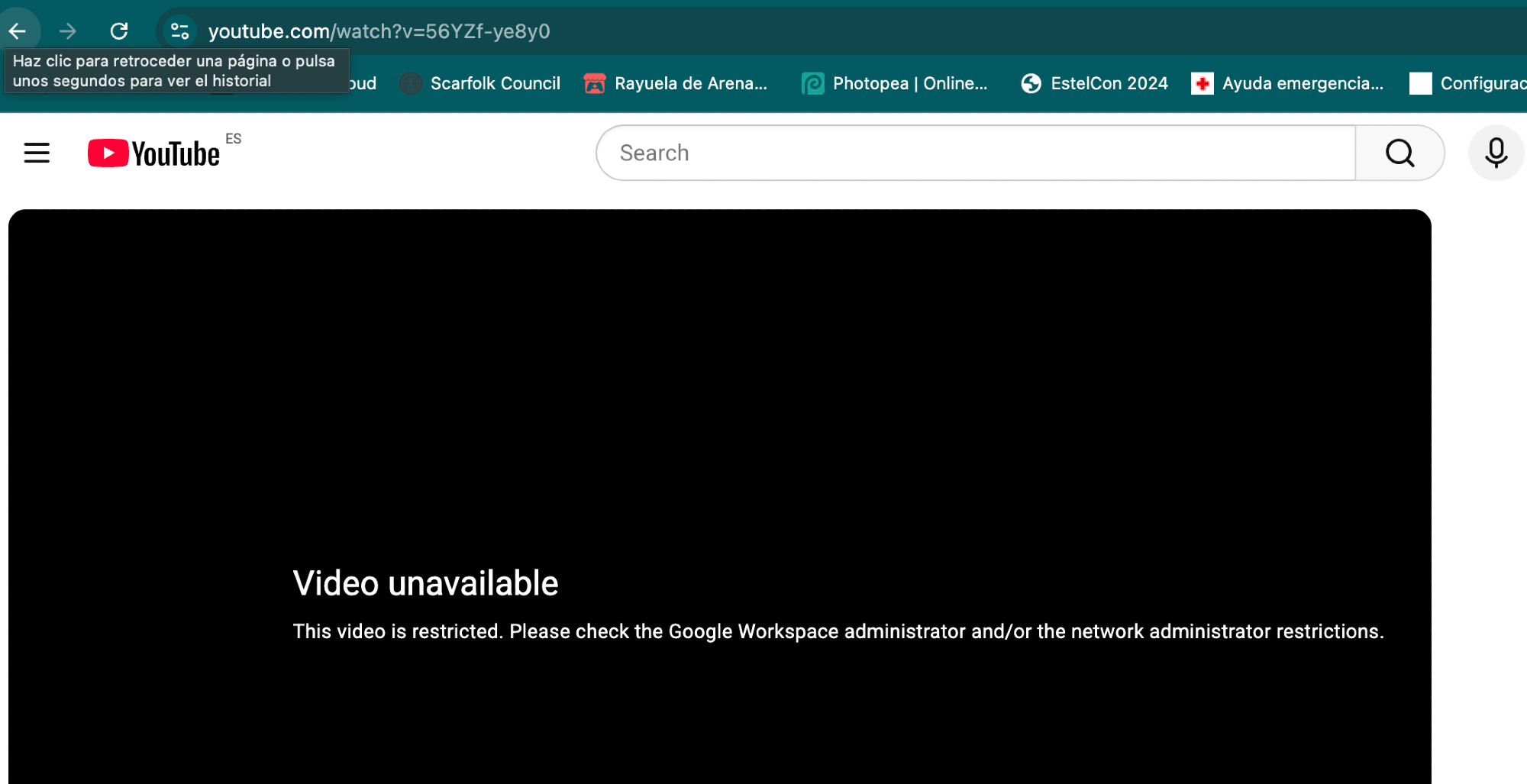
Task: Reload the current YouTube page
Action: 119,31
